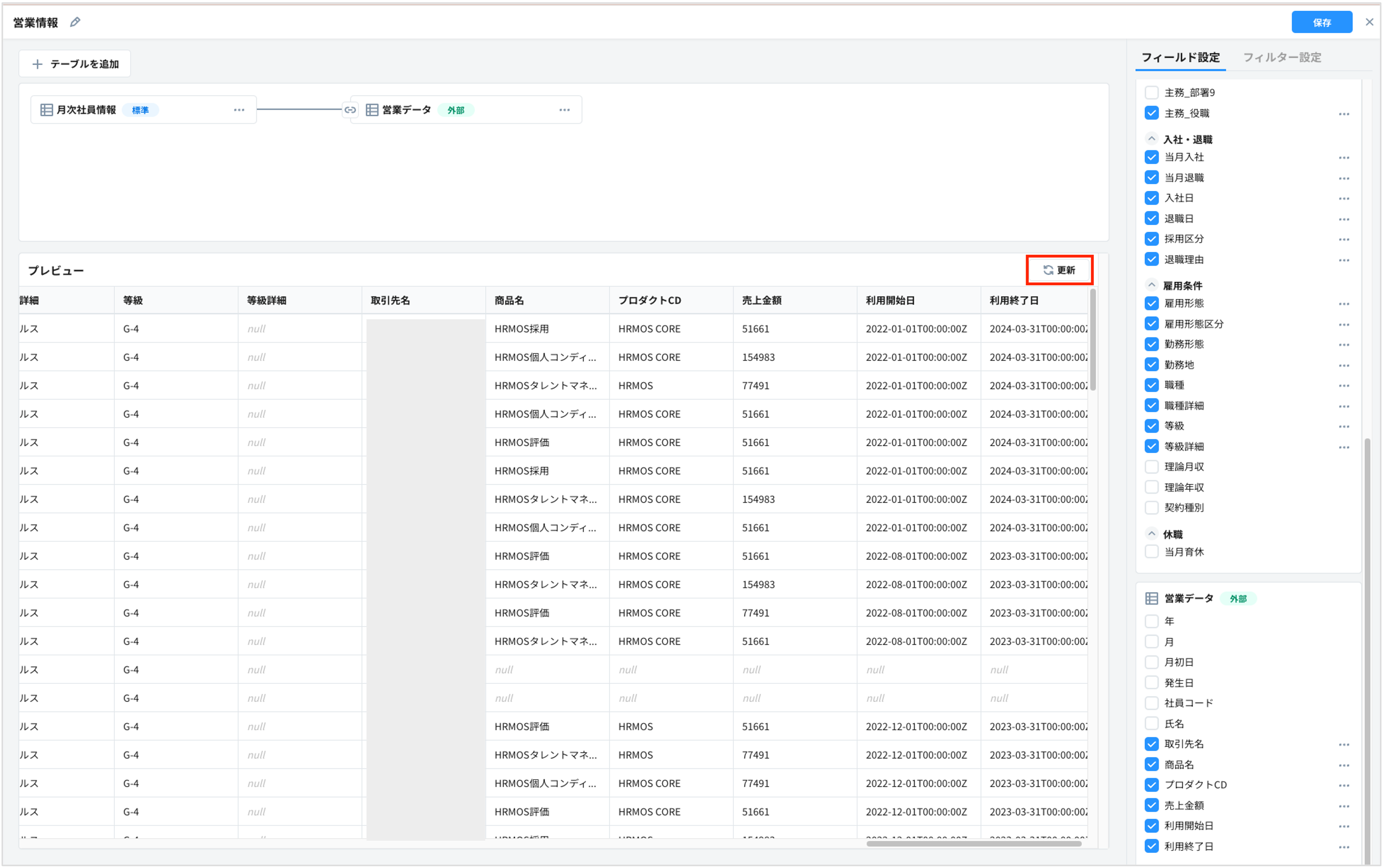Image resolution: width=1383 pixels, height=868 pixels.
Task: Enable the 理論月収 checkbox
Action: tap(1151, 467)
